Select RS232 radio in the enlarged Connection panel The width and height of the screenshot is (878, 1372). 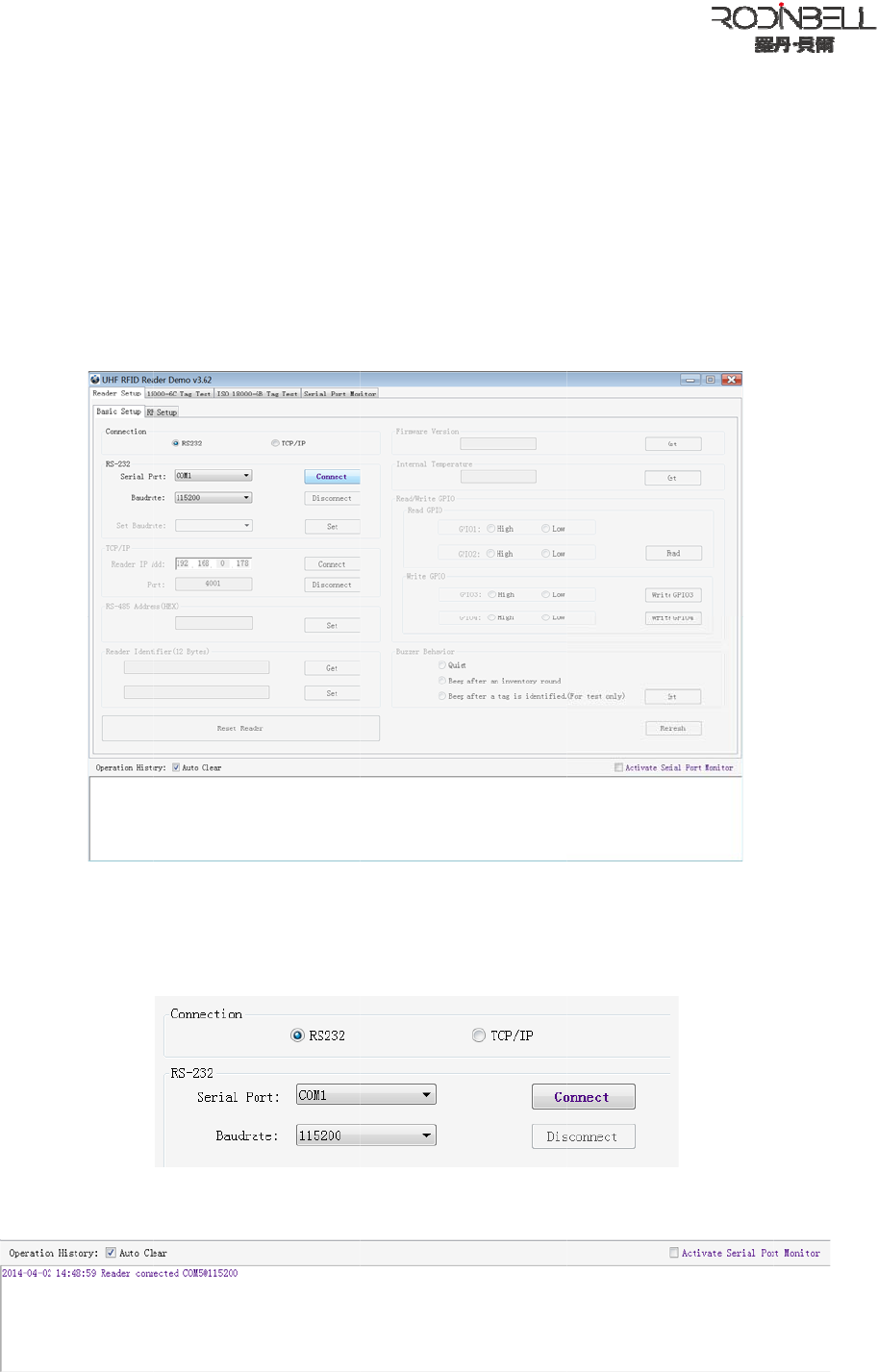[297, 1035]
